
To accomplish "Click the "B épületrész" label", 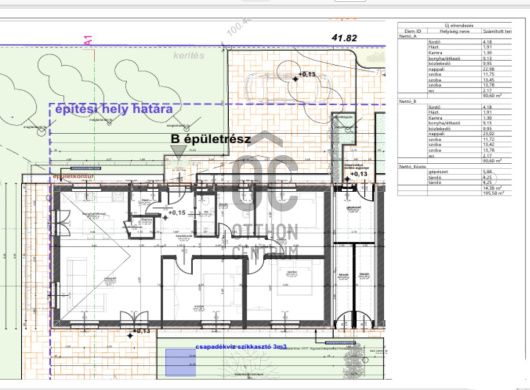I will (x=211, y=139).
